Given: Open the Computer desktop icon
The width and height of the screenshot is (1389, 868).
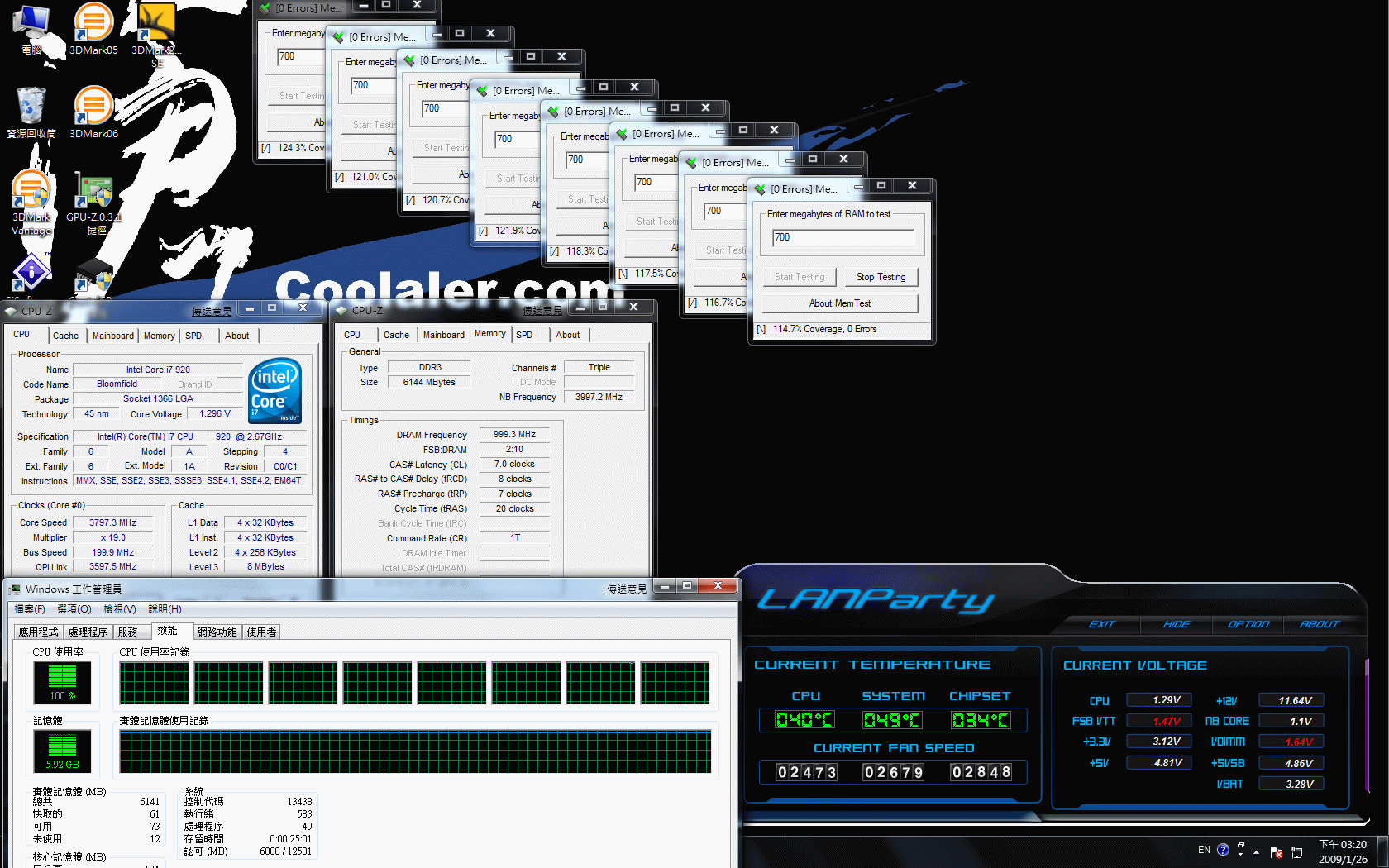Looking at the screenshot, I should (x=31, y=29).
